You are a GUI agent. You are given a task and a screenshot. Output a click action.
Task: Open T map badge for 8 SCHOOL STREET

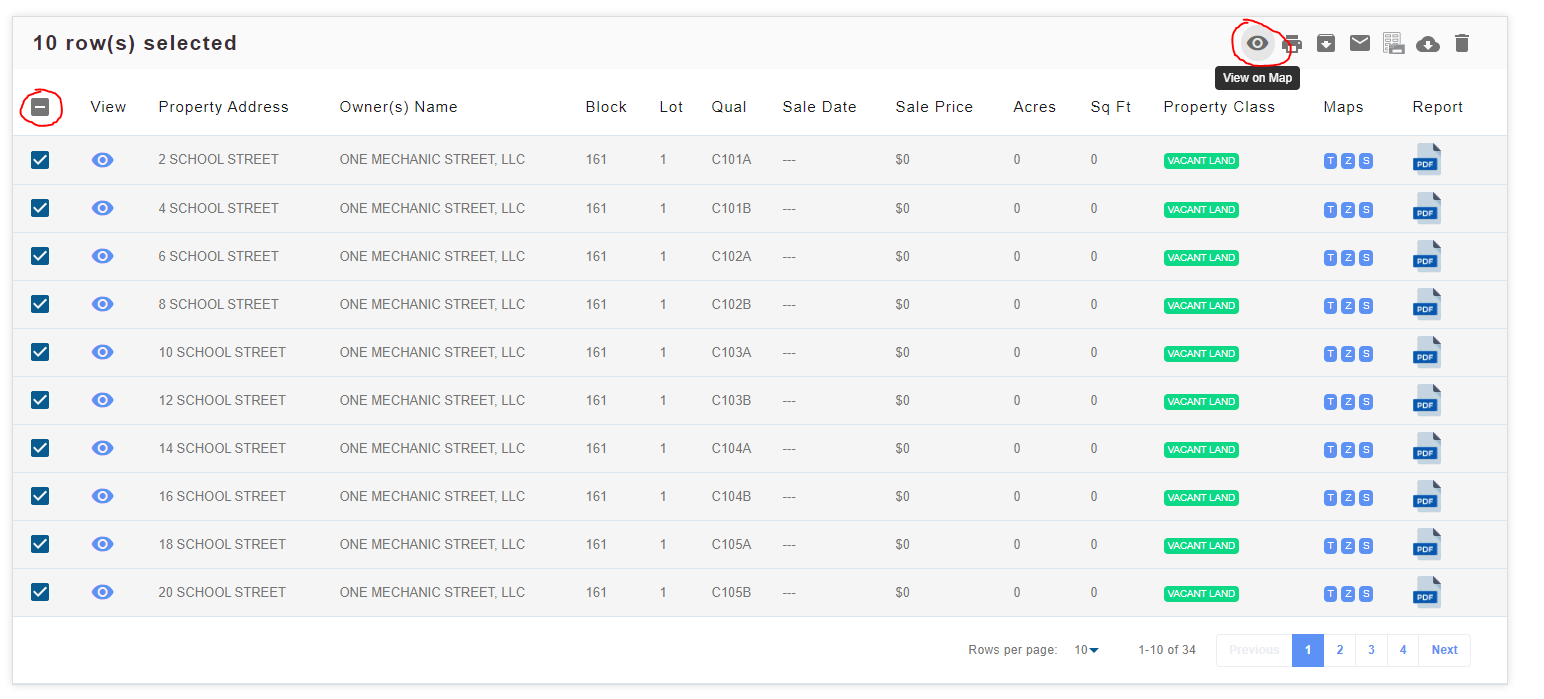[1330, 305]
